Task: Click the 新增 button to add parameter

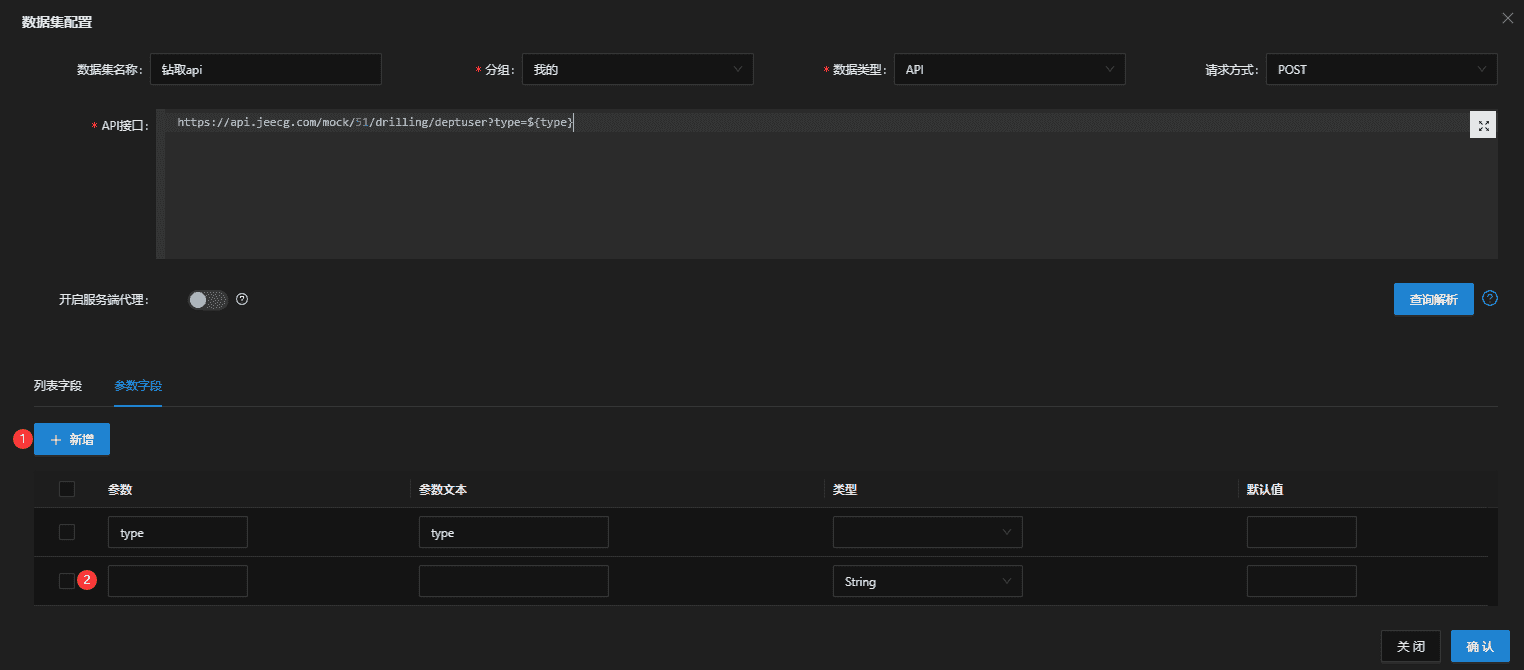Action: click(x=72, y=439)
